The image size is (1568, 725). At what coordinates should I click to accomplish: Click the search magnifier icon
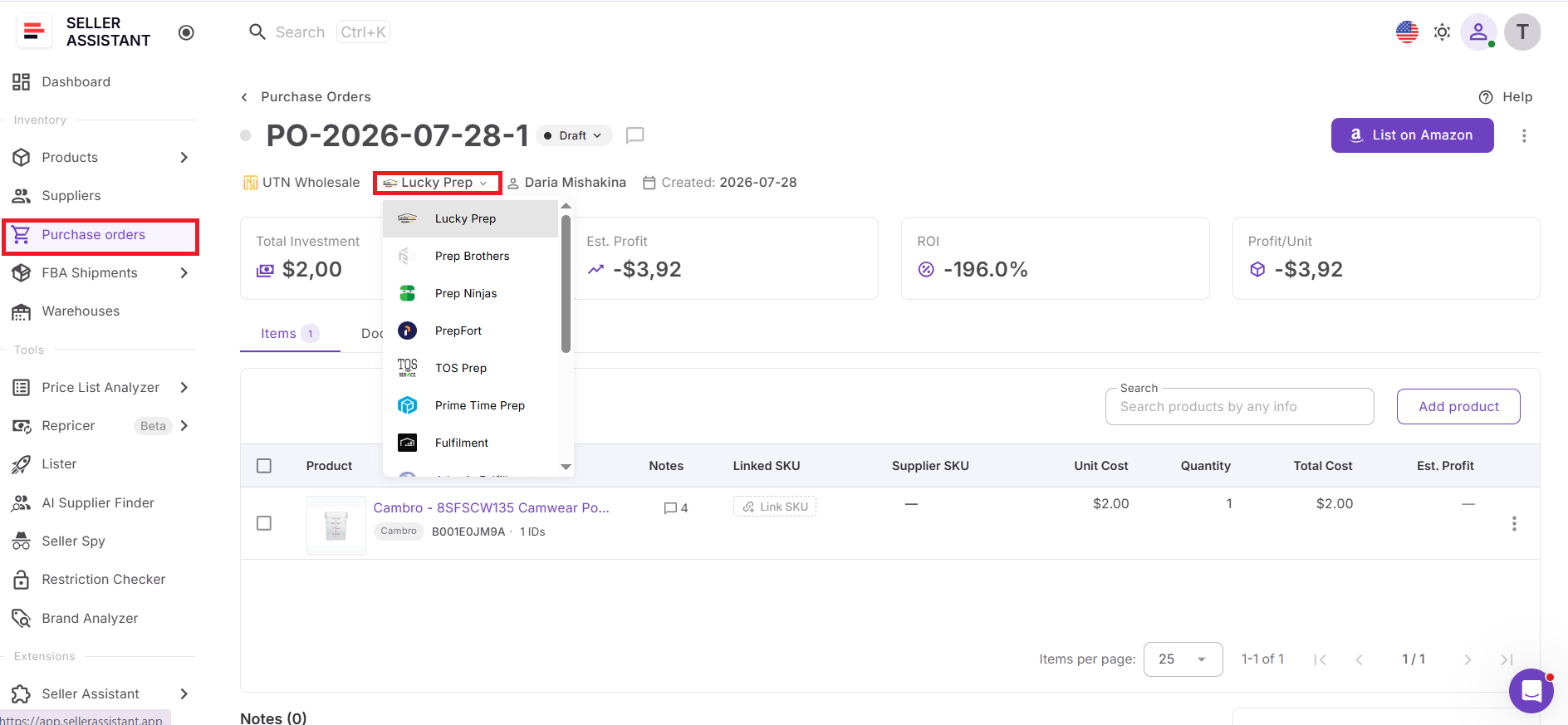point(257,32)
